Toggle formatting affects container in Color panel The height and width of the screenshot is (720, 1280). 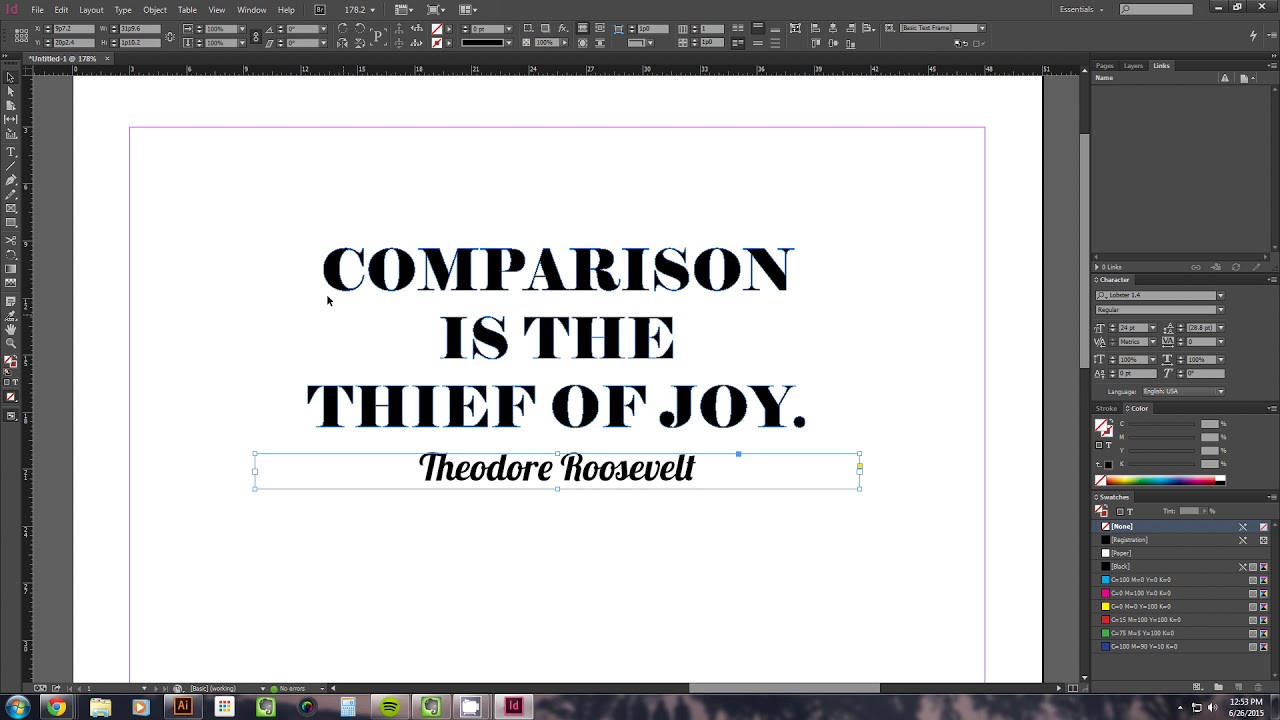pyautogui.click(x=1098, y=445)
